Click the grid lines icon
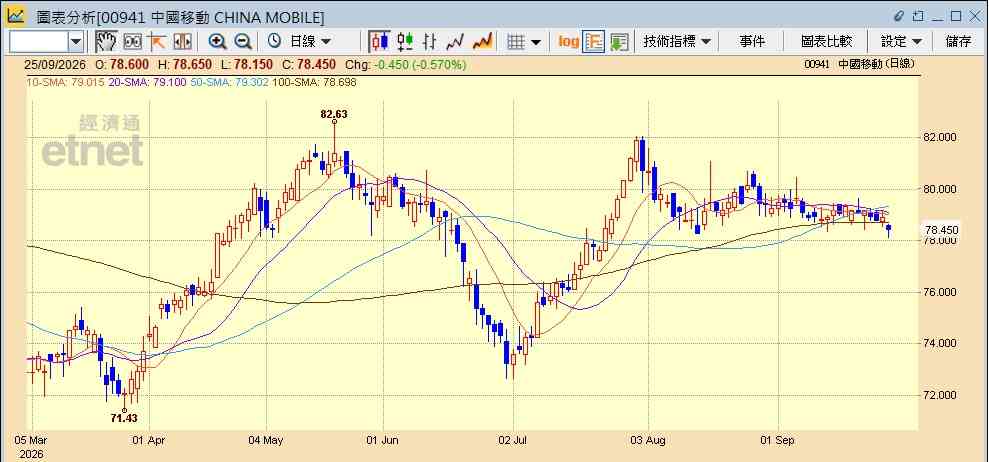This screenshot has height=462, width=989. click(x=517, y=42)
